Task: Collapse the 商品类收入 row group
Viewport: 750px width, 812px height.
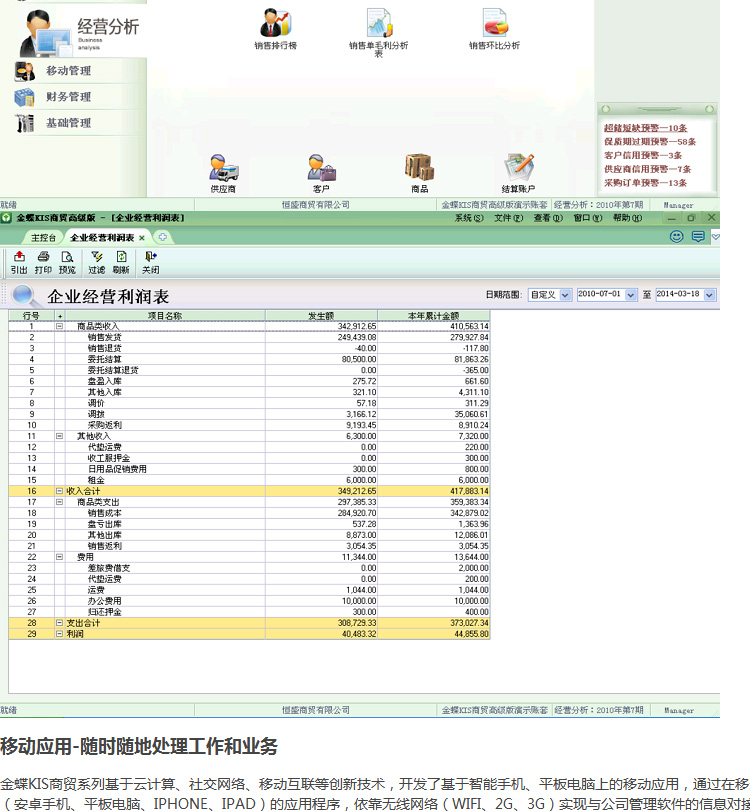Action: point(60,326)
